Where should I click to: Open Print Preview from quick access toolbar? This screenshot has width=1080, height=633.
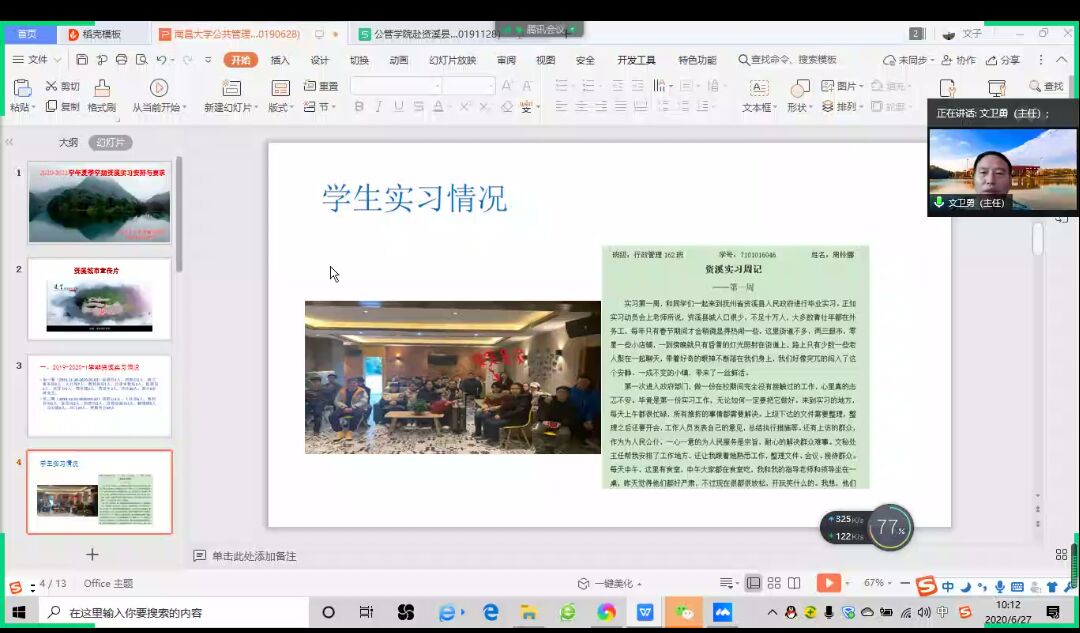pyautogui.click(x=141, y=60)
